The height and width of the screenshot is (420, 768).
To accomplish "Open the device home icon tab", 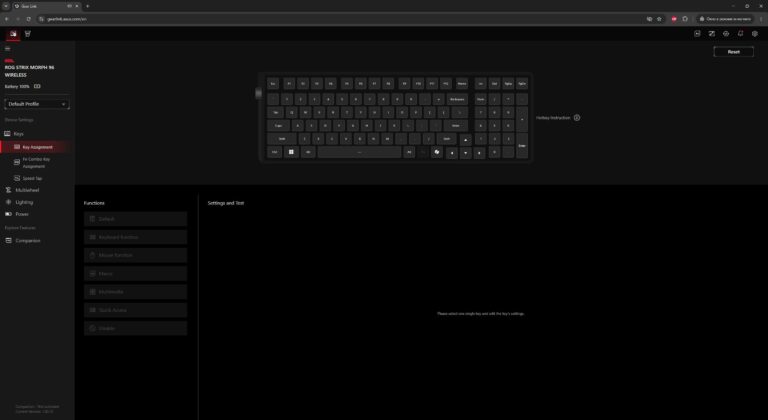I will click(13, 34).
